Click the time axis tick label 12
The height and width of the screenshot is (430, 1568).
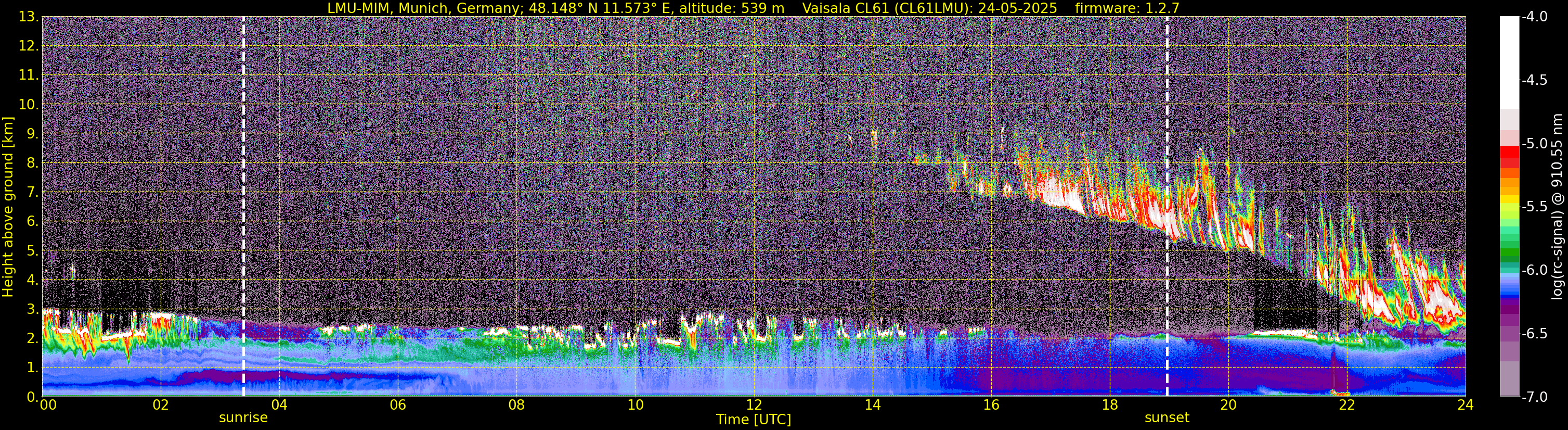click(754, 405)
